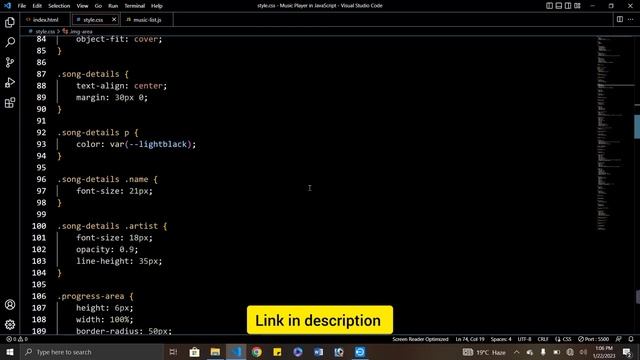
Task: Open the Extensions view
Action: pyautogui.click(x=10, y=102)
